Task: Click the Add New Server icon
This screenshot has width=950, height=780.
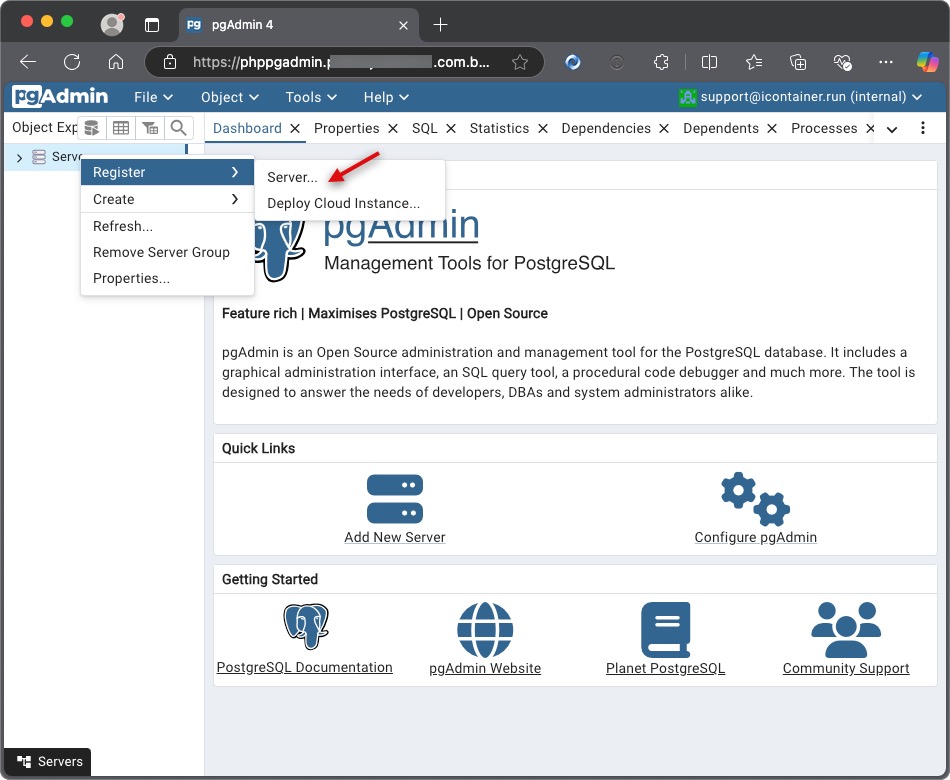Action: (x=395, y=499)
